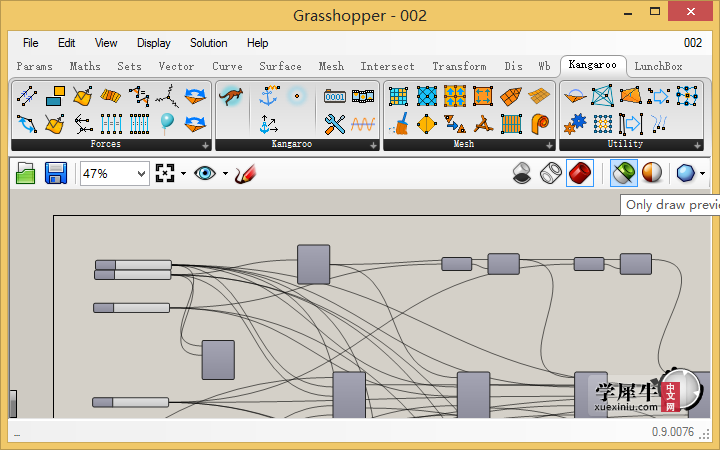Choose the orange mesh with upward arrows icon
720x450 pixels.
[455, 96]
